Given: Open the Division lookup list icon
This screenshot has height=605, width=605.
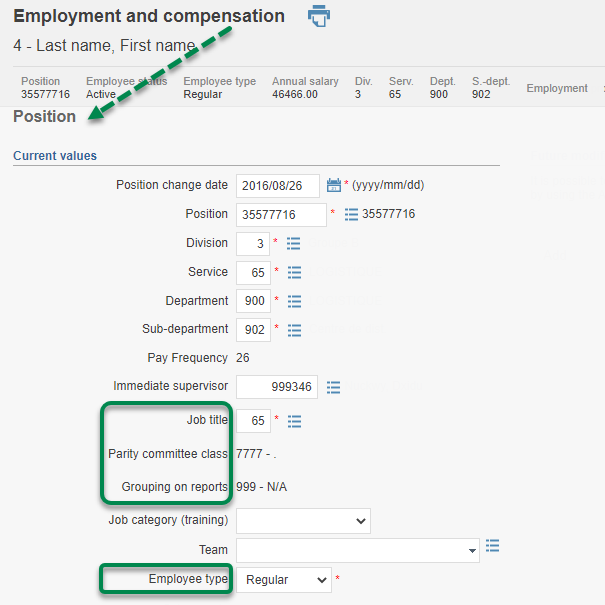Looking at the screenshot, I should tap(294, 243).
